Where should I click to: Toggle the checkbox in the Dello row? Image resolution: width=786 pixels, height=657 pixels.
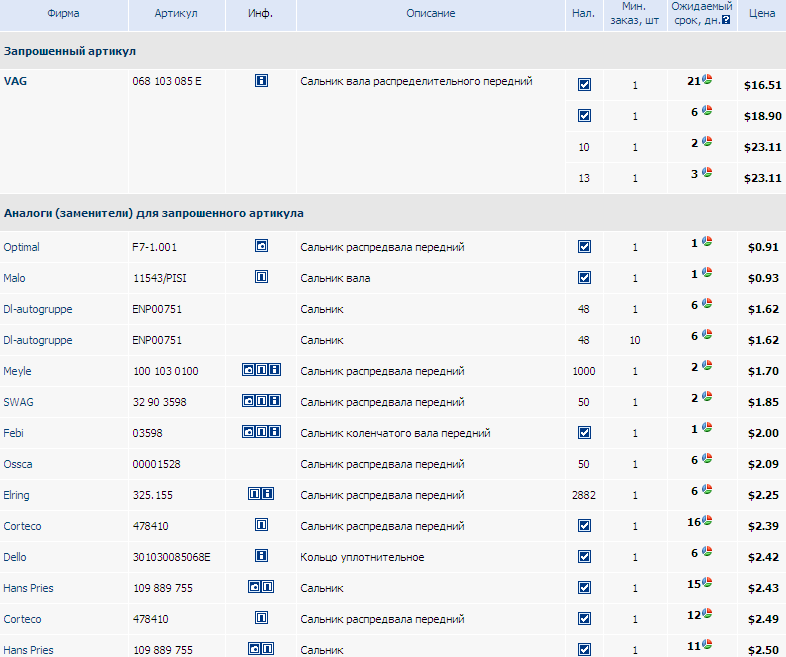[x=584, y=557]
